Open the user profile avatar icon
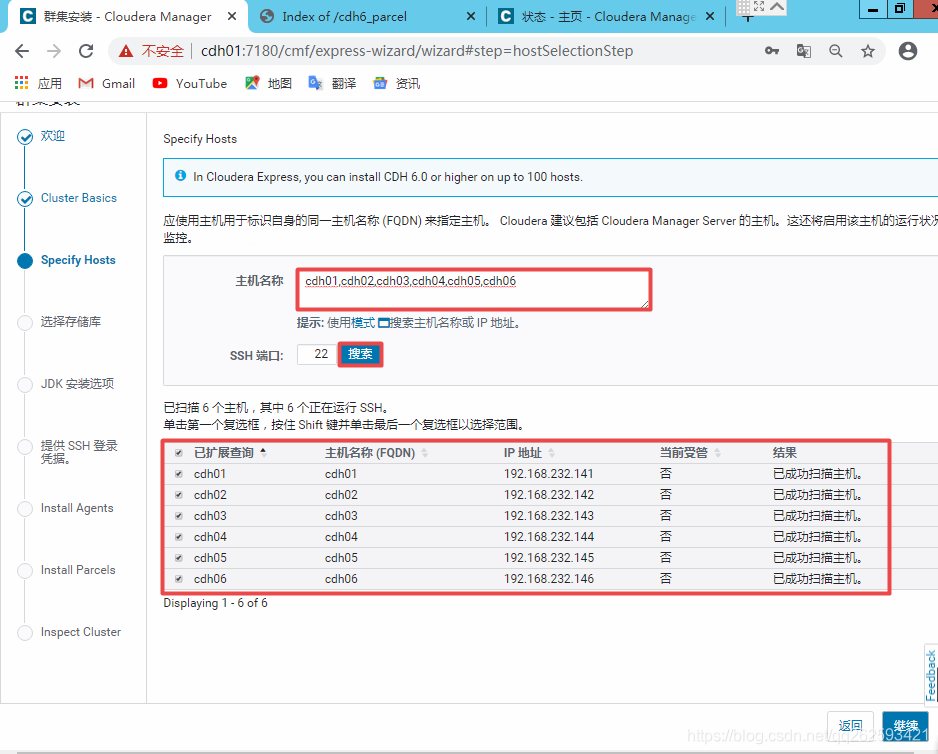The height and width of the screenshot is (754, 938). pyautogui.click(x=907, y=51)
